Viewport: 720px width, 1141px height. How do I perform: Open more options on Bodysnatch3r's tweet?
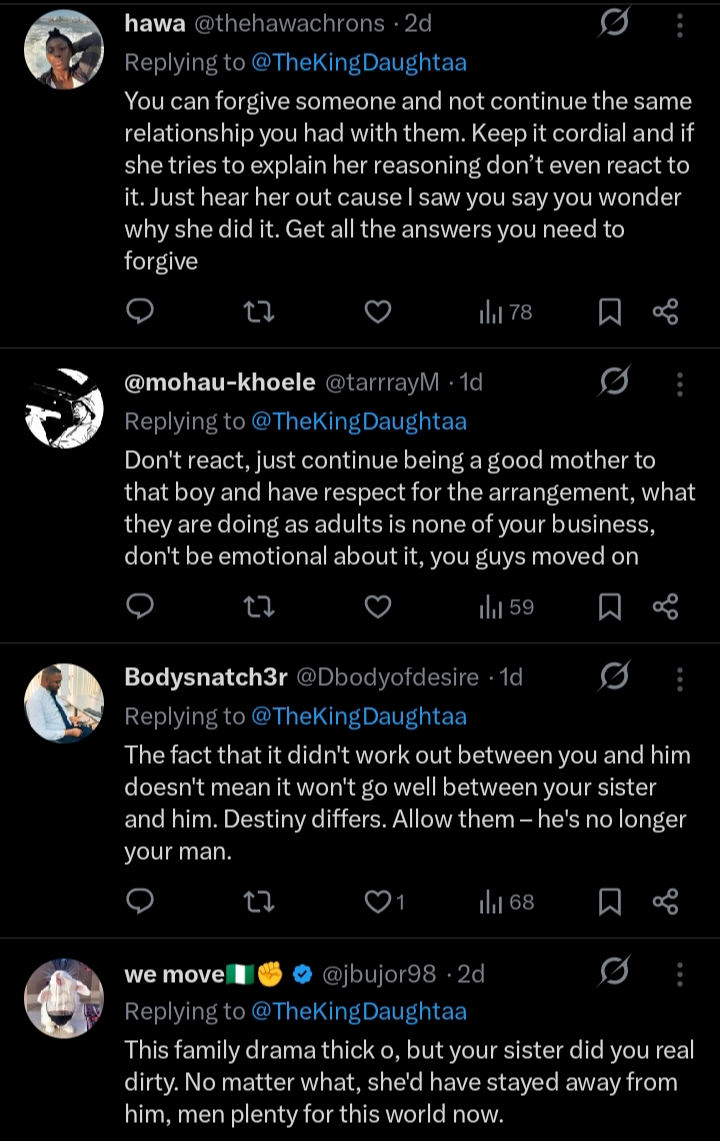click(x=679, y=680)
